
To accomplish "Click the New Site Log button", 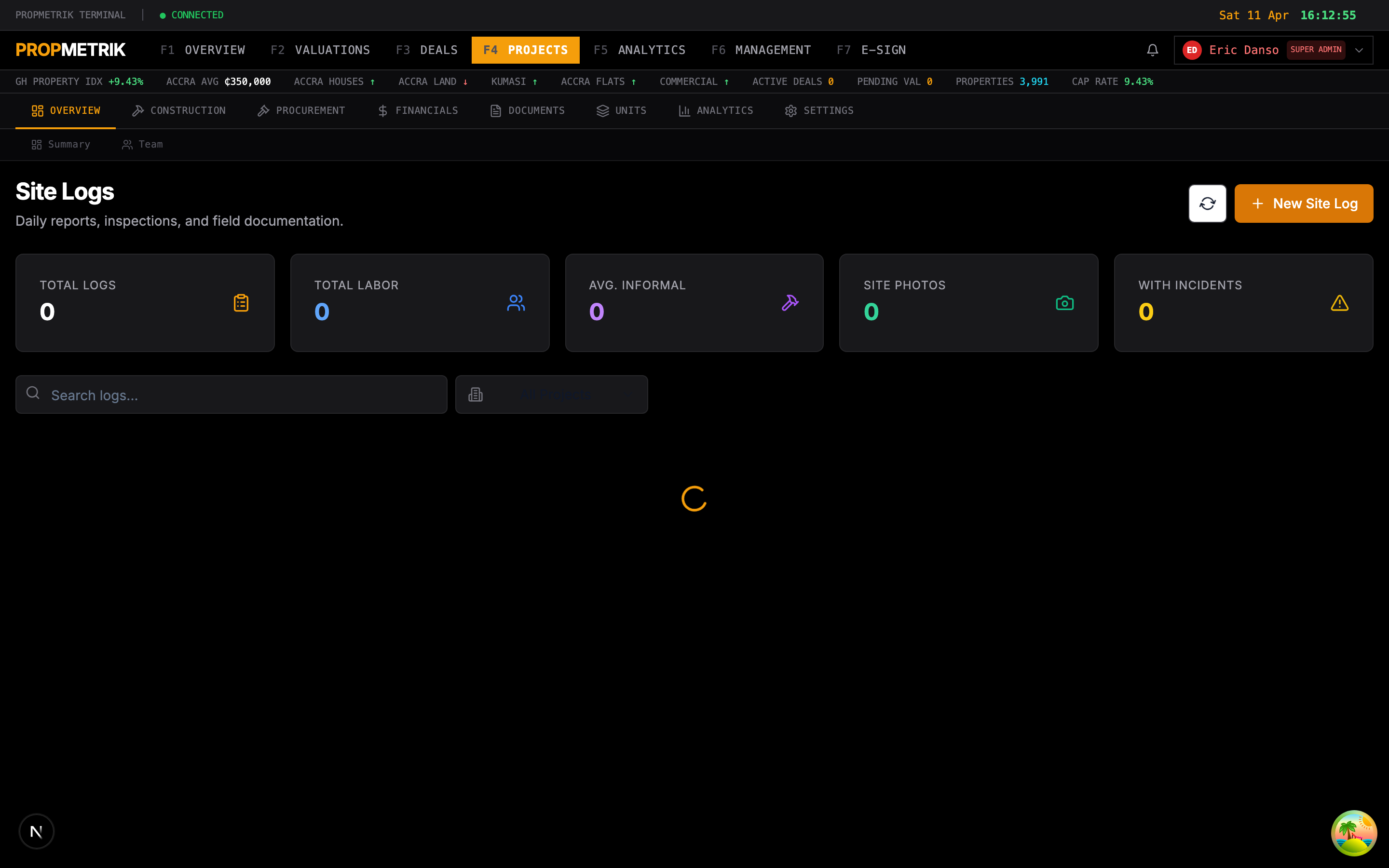I will 1304,203.
